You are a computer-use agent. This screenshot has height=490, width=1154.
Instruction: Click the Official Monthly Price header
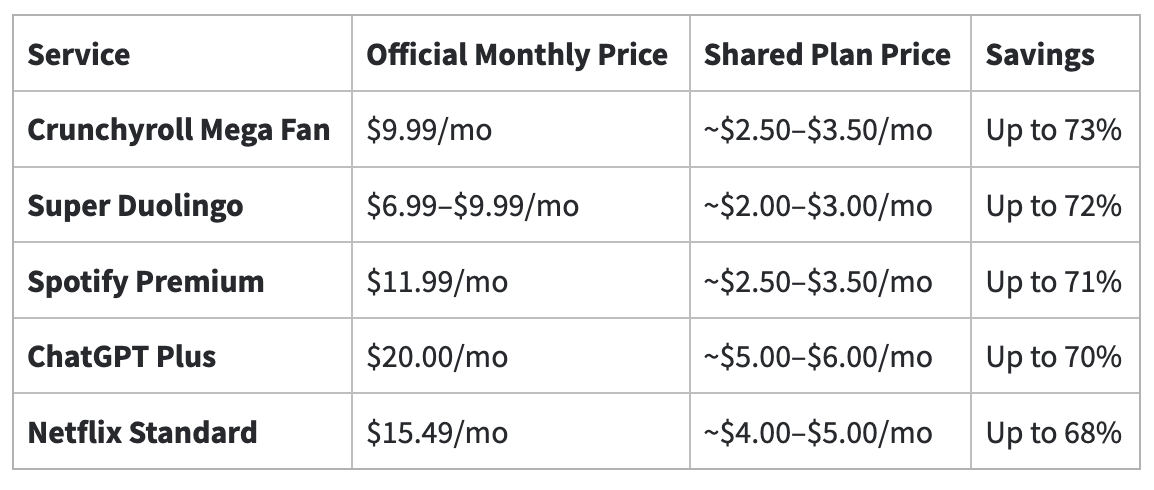click(516, 54)
